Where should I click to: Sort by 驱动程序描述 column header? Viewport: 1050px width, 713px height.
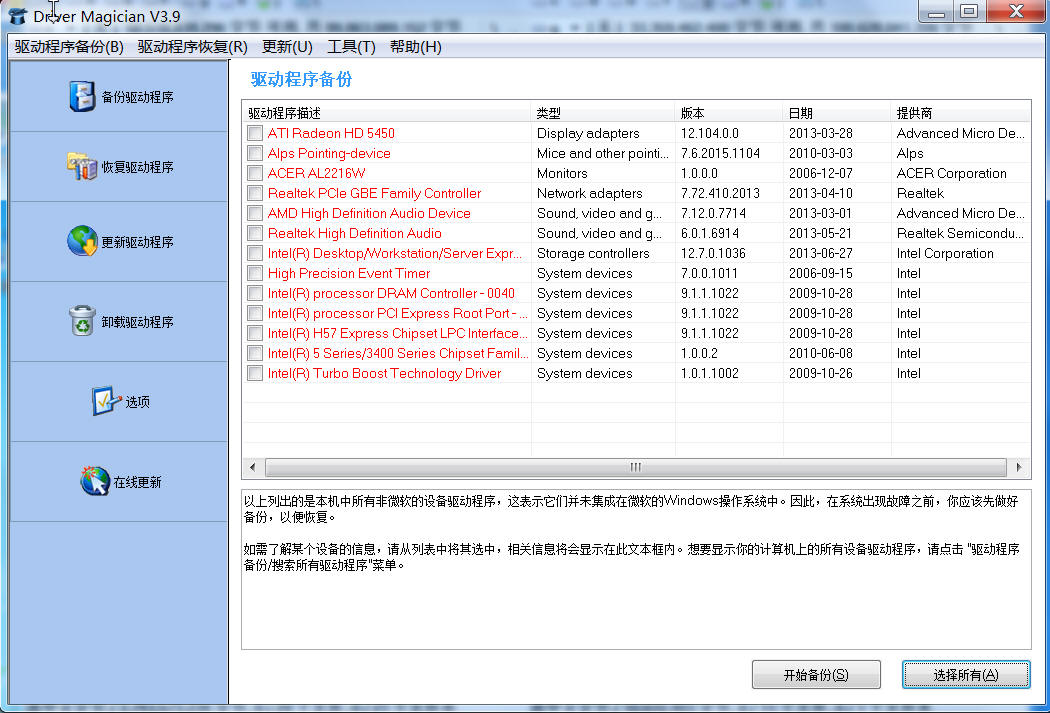[387, 112]
